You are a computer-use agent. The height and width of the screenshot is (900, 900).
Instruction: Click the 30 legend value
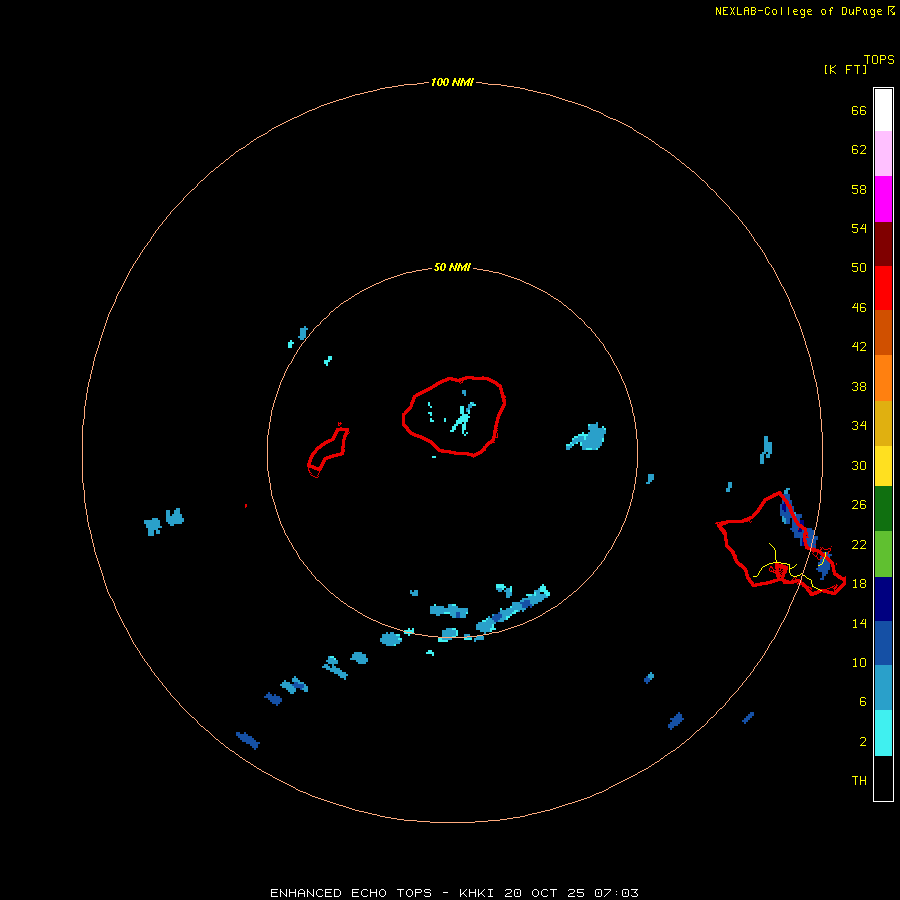(x=859, y=465)
